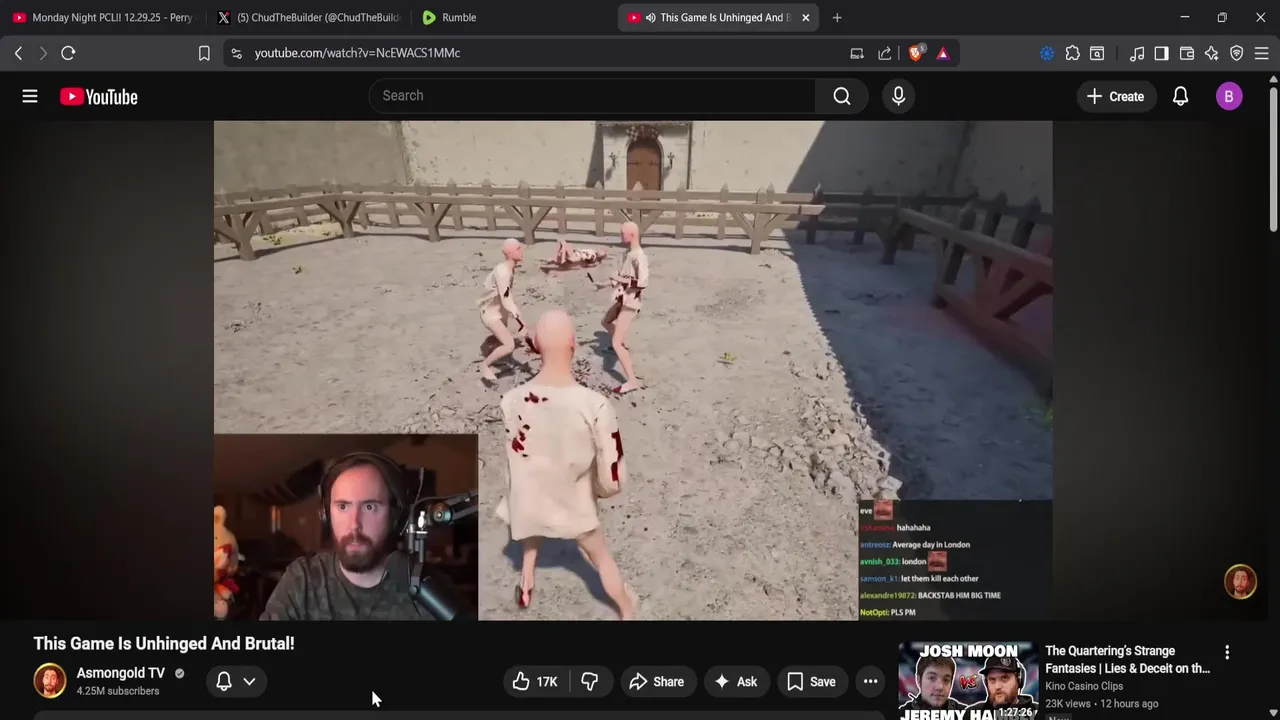Close the active YouTube tab
This screenshot has height=720, width=1280.
805,17
